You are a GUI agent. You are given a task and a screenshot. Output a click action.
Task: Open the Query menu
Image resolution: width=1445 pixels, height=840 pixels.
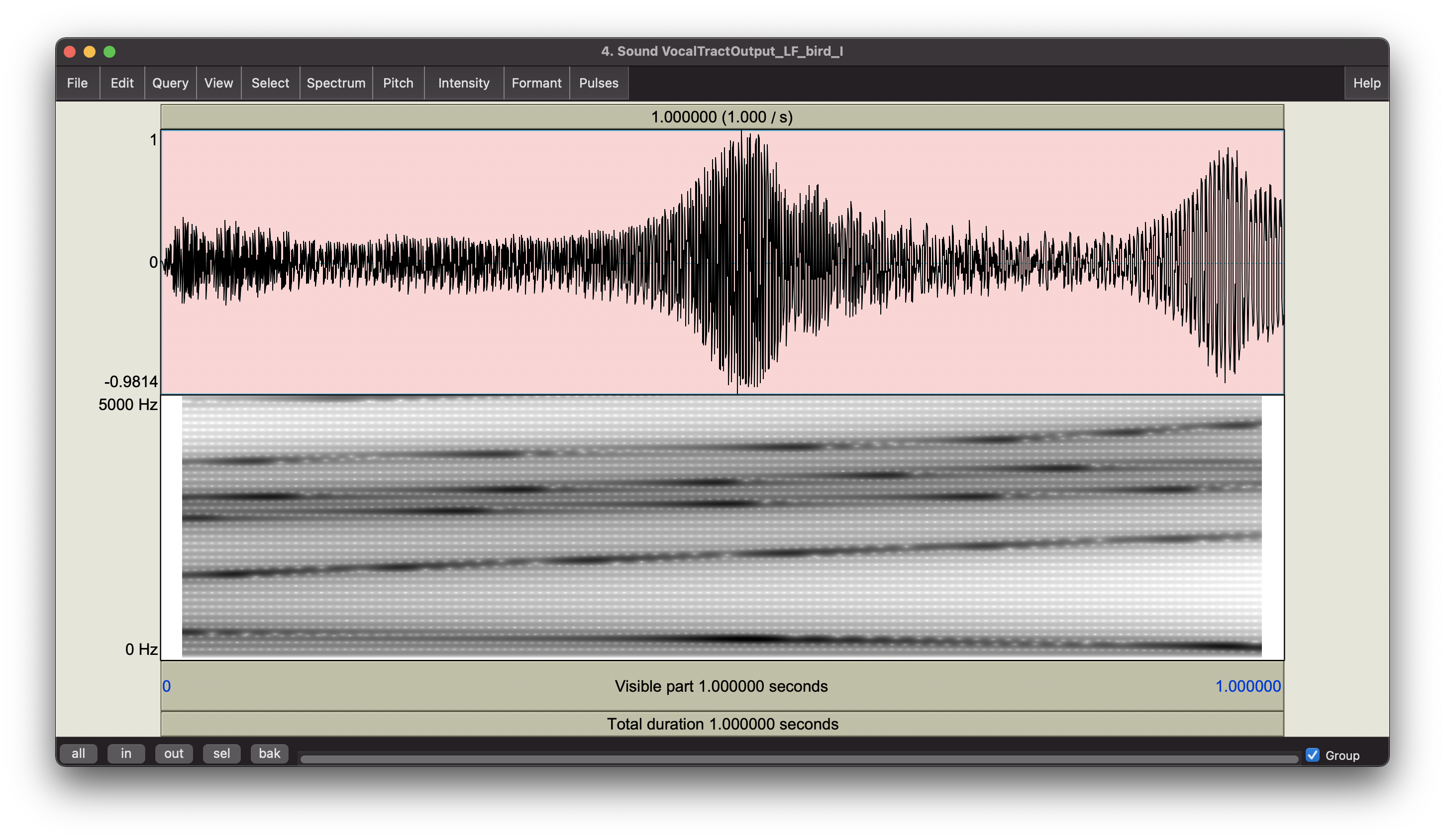point(170,83)
